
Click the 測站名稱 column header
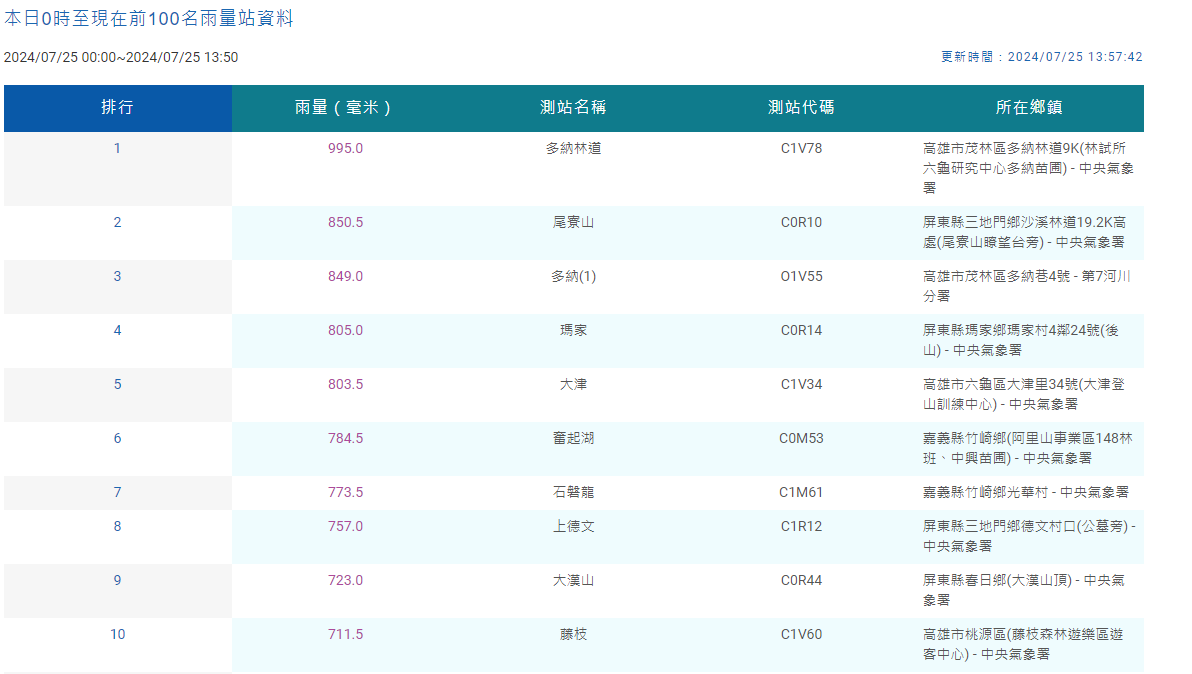[574, 108]
